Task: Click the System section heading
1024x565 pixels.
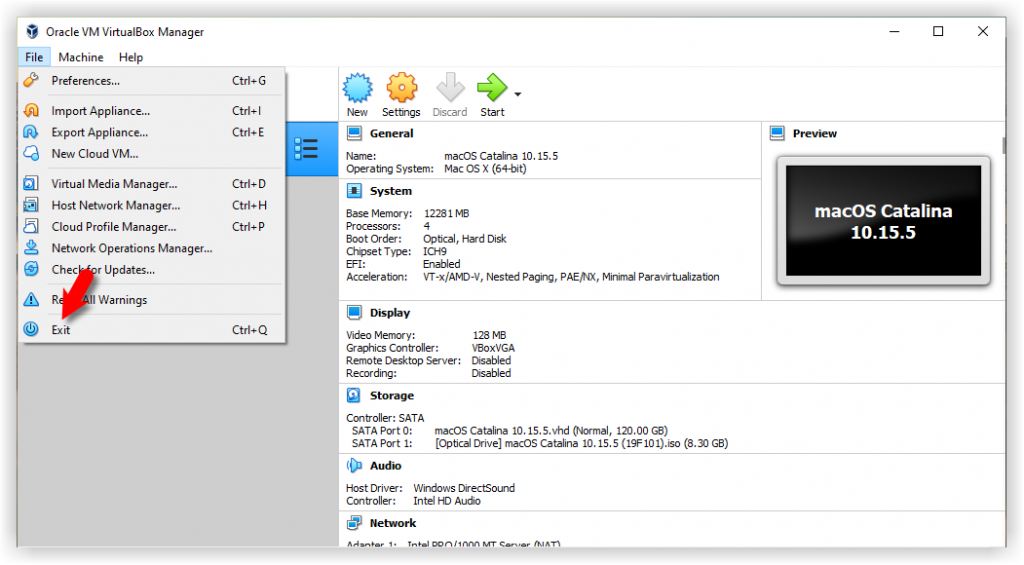Action: click(391, 191)
